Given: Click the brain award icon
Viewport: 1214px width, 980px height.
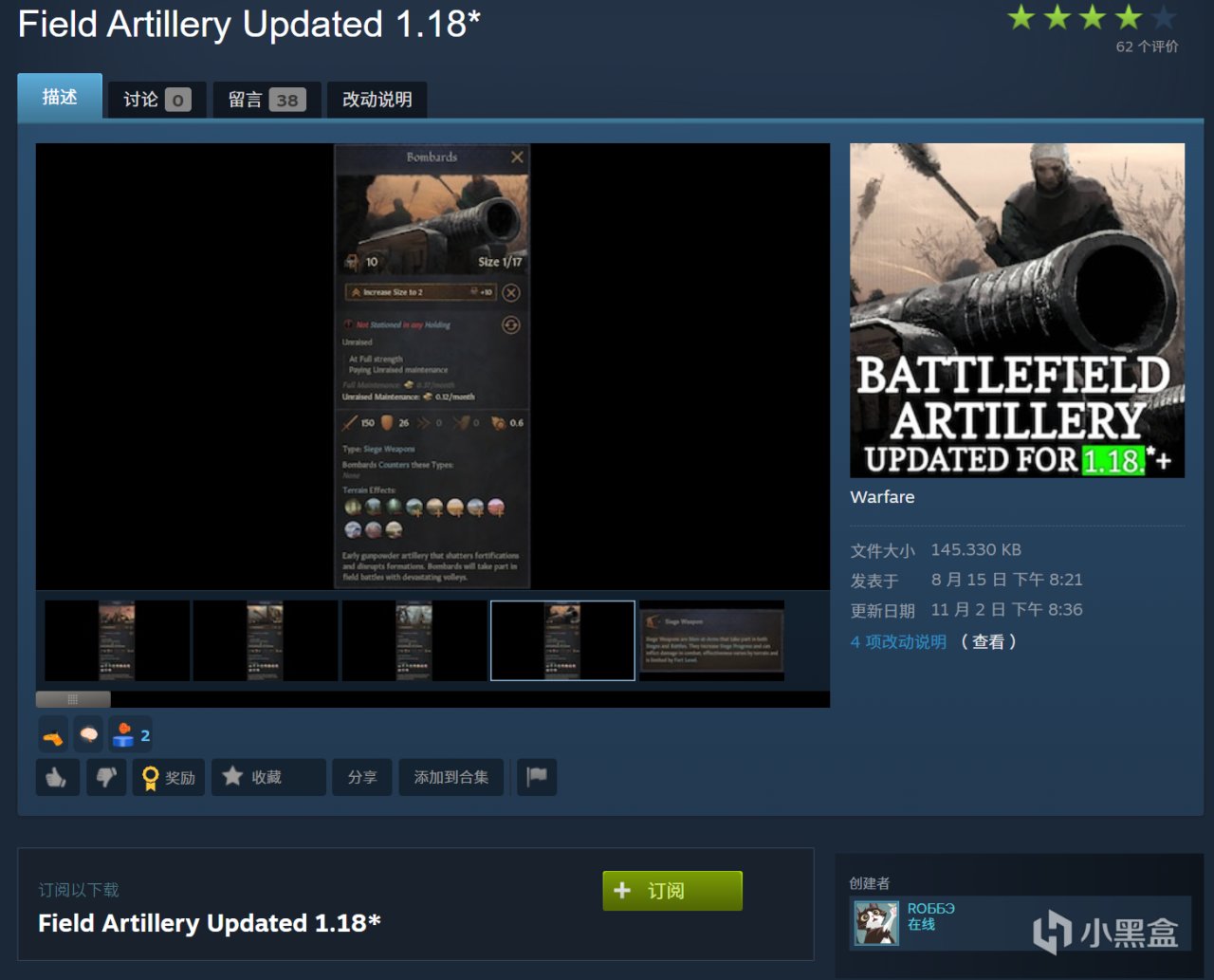Looking at the screenshot, I should (x=89, y=735).
